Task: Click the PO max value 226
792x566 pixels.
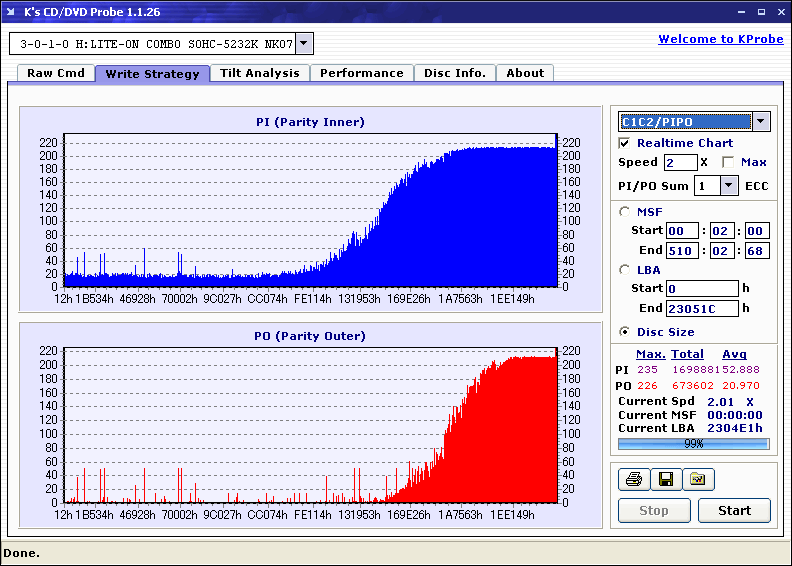Action: tap(647, 386)
